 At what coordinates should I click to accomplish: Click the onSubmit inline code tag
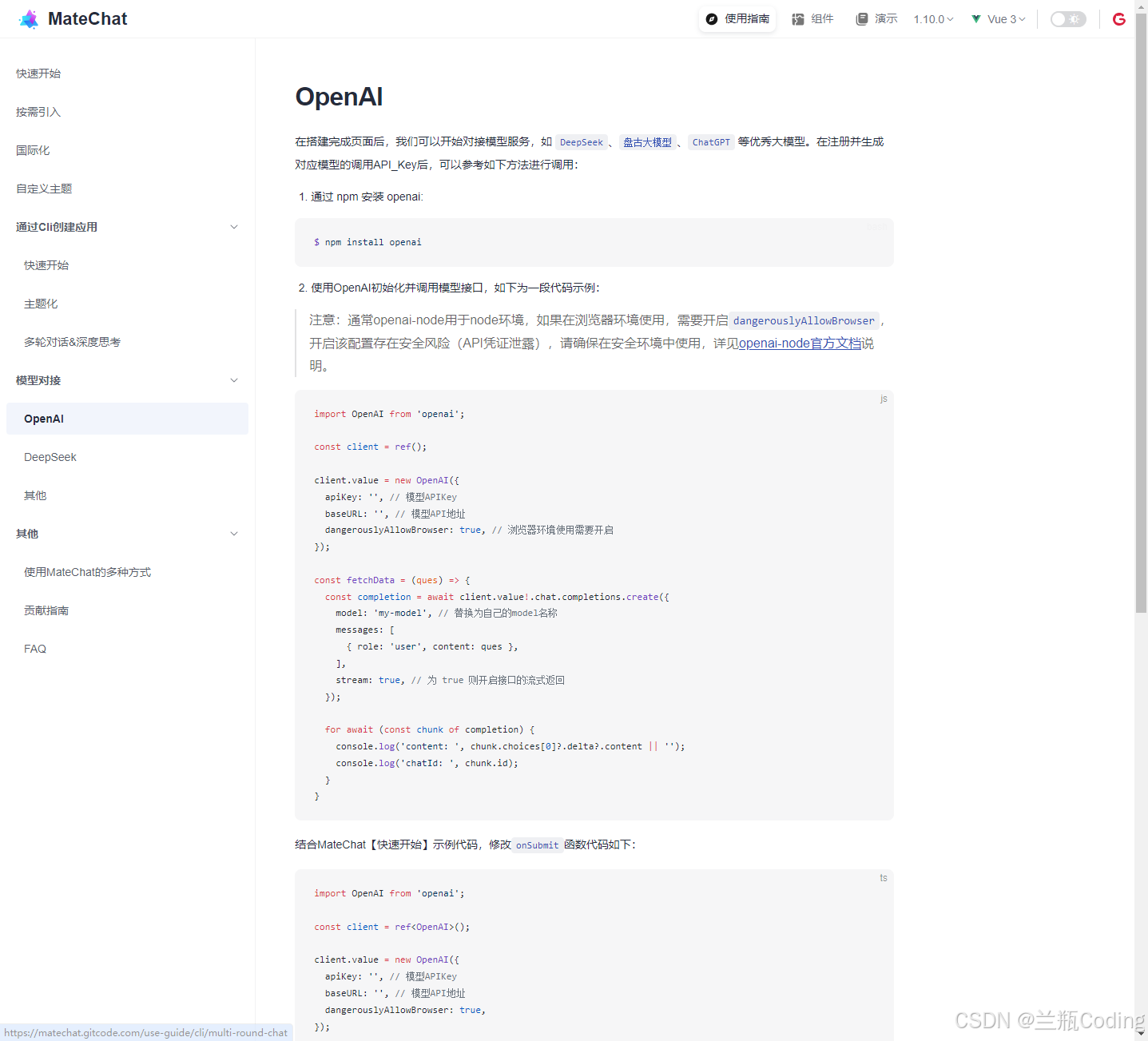[x=537, y=845]
